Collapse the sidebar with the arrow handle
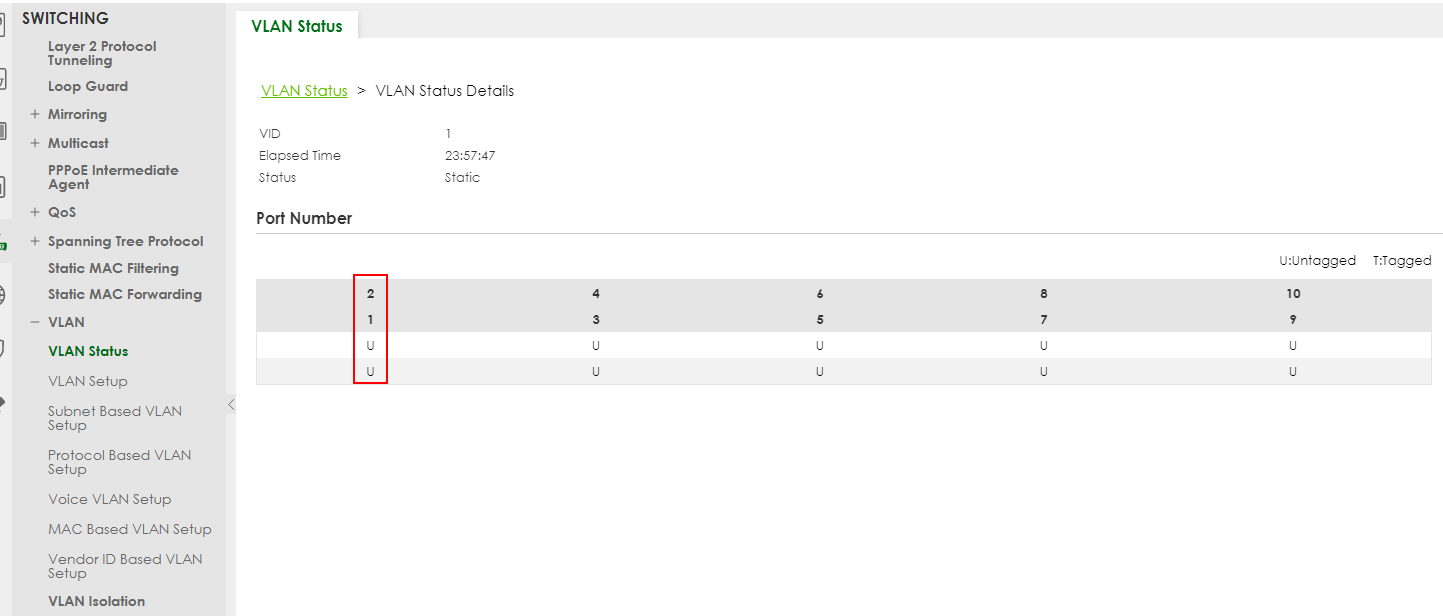Viewport: 1443px width, 616px height. point(231,404)
